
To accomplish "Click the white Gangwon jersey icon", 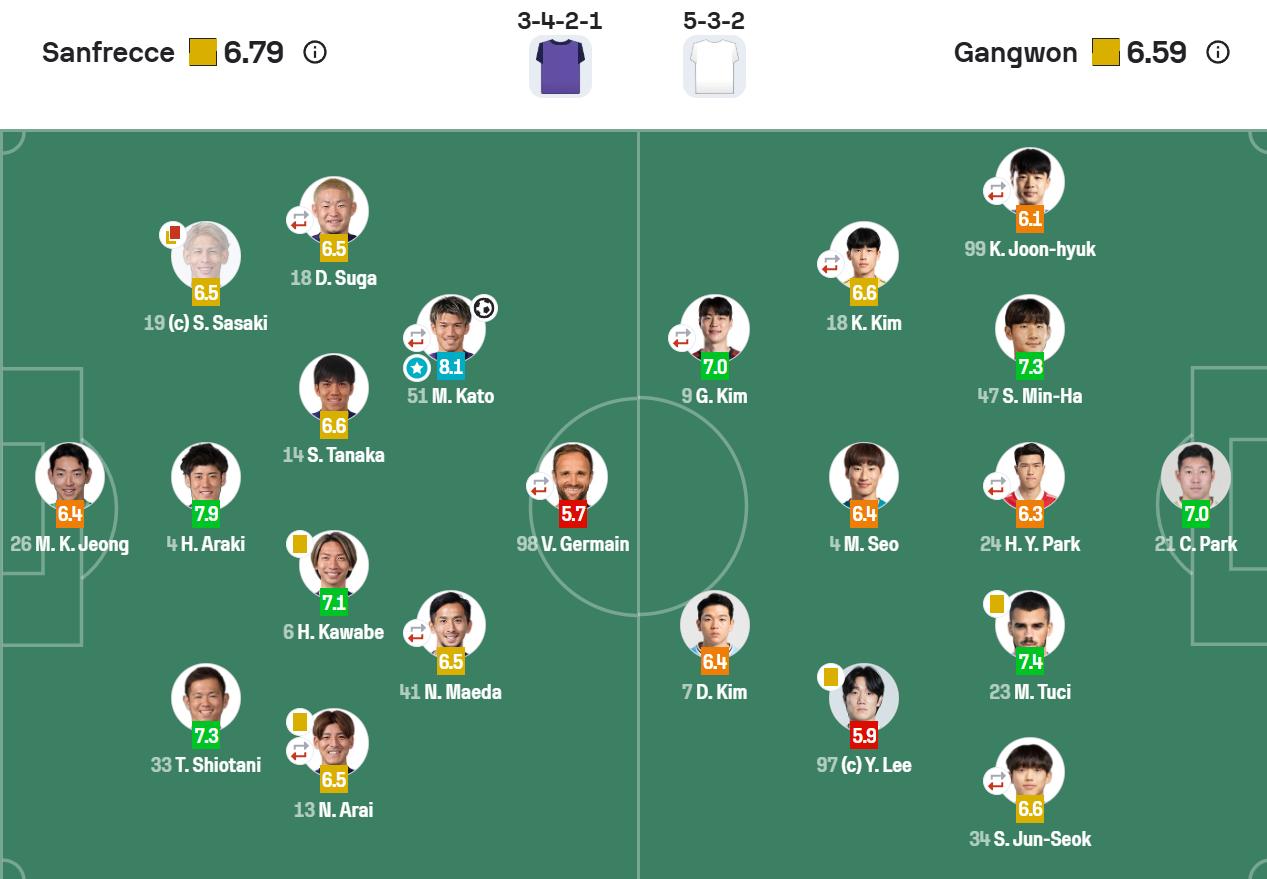I will (x=714, y=67).
